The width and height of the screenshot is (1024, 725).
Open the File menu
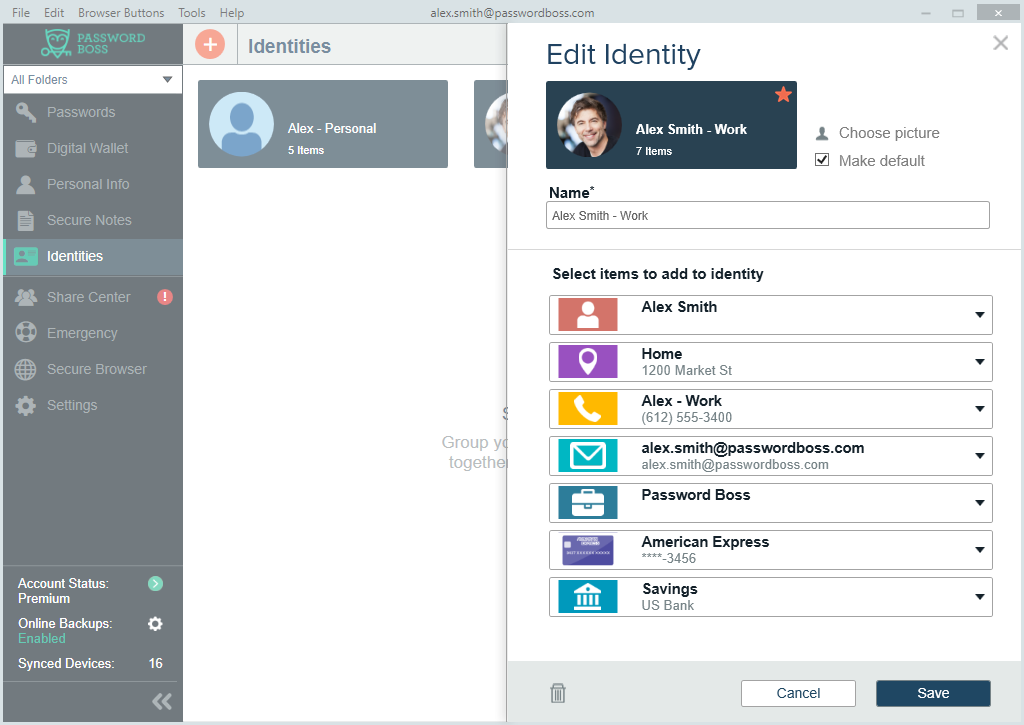(21, 12)
